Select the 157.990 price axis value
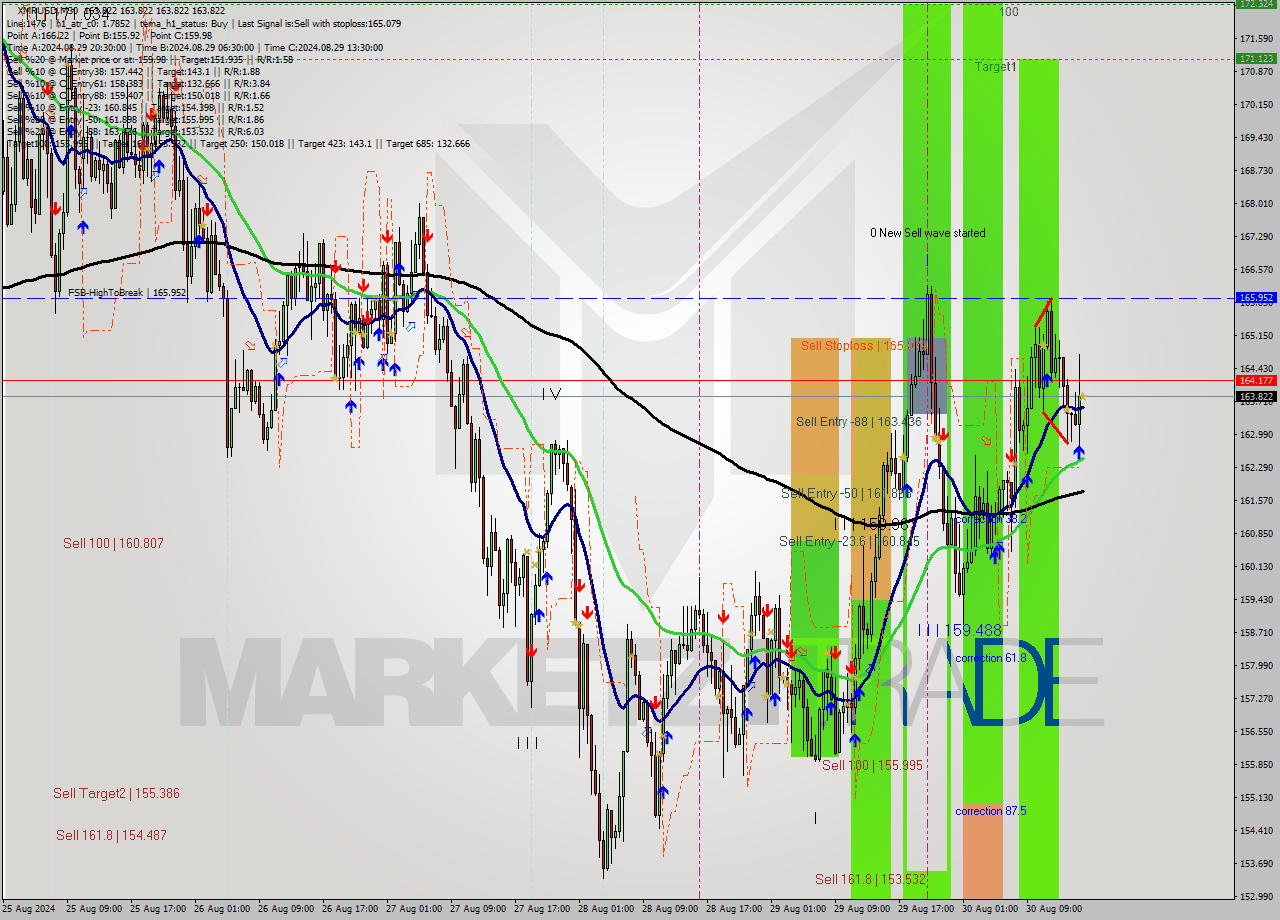 pos(1256,666)
